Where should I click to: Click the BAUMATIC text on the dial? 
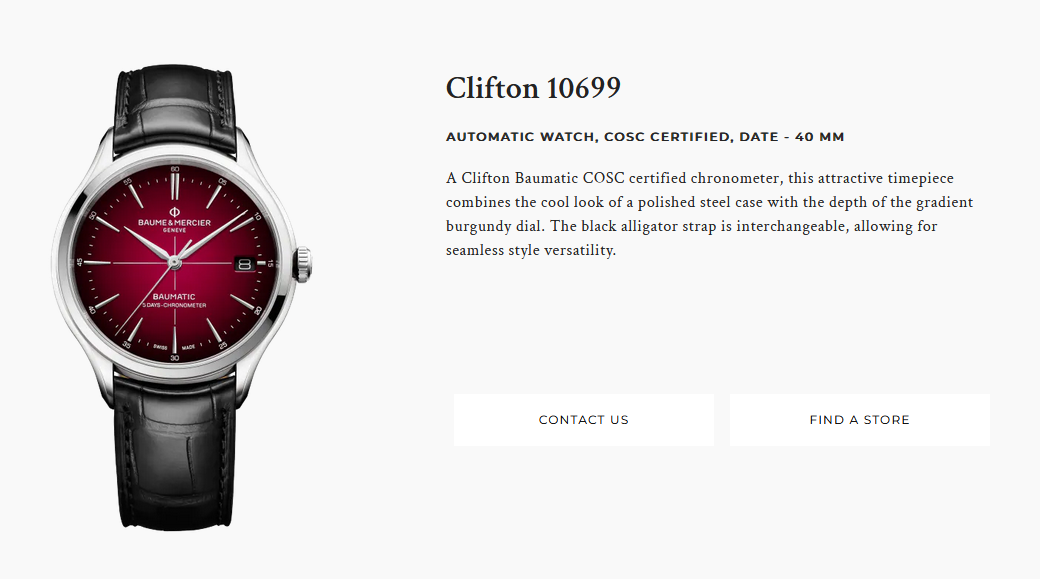click(174, 296)
